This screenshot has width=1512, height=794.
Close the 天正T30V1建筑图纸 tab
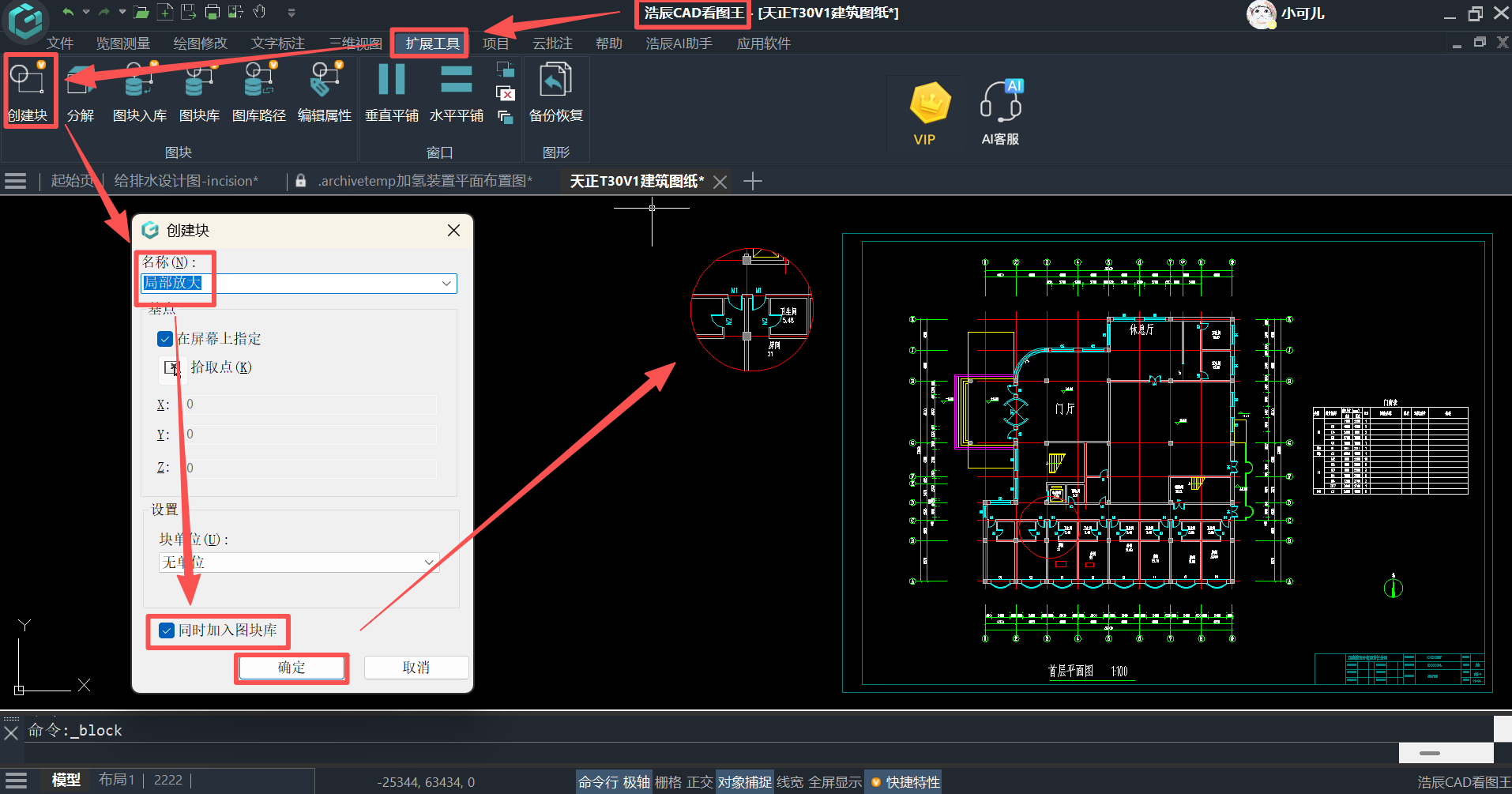pos(720,182)
